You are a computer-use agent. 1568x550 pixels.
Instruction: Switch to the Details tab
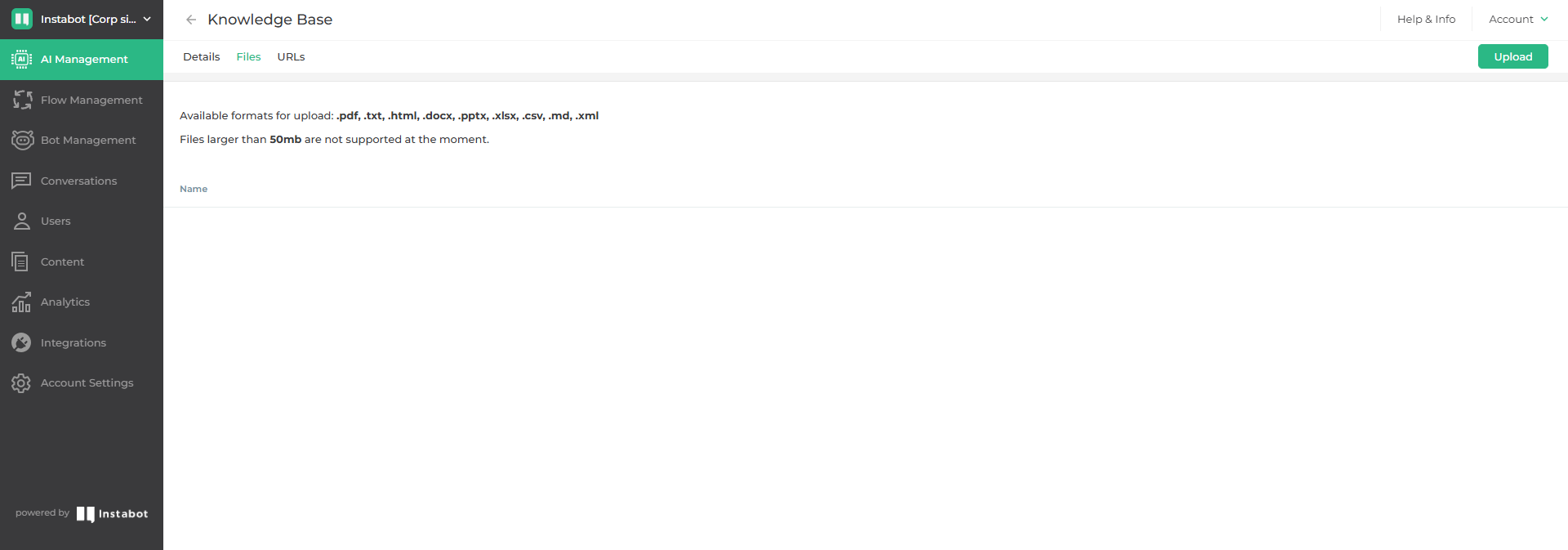201,56
